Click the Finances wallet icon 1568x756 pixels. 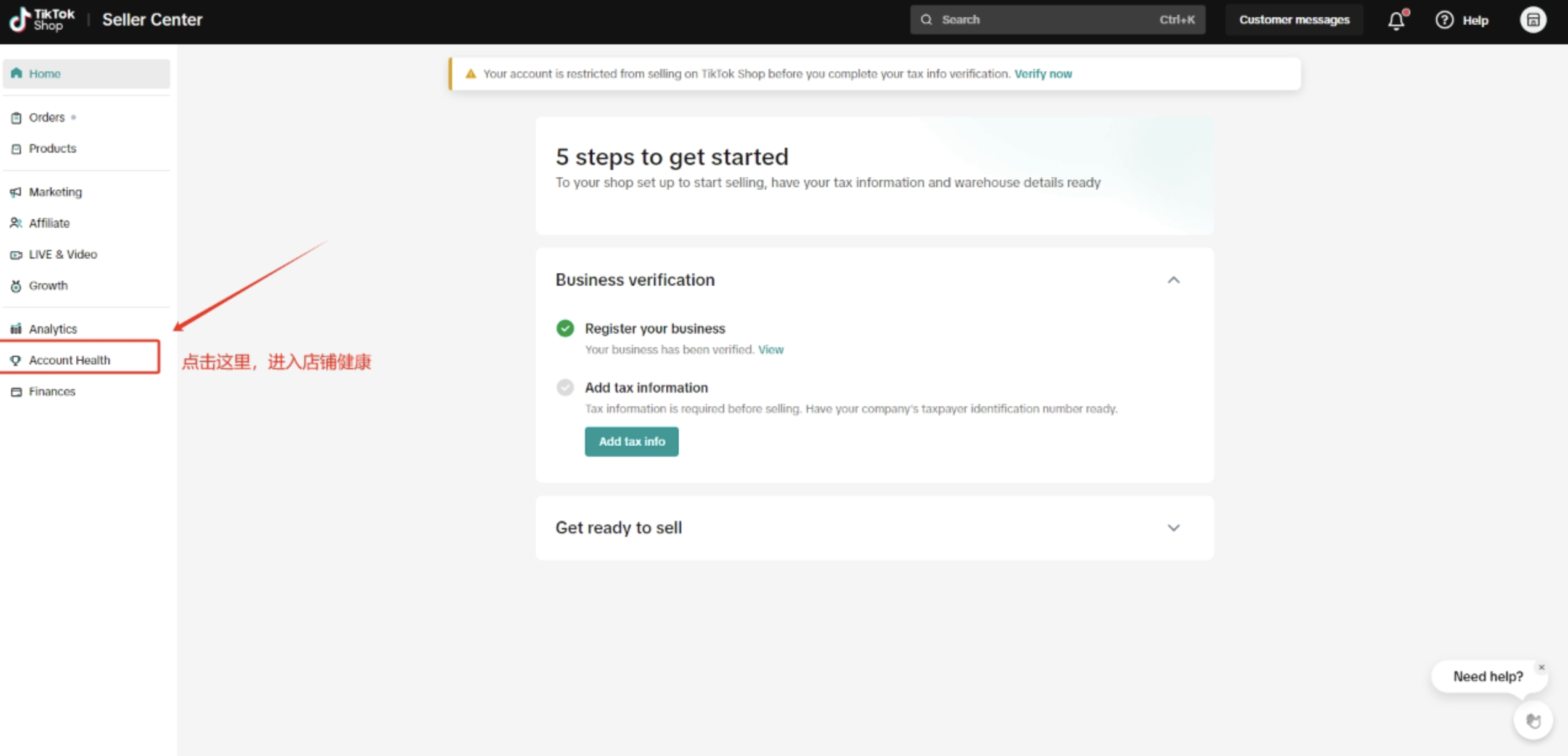tap(16, 392)
